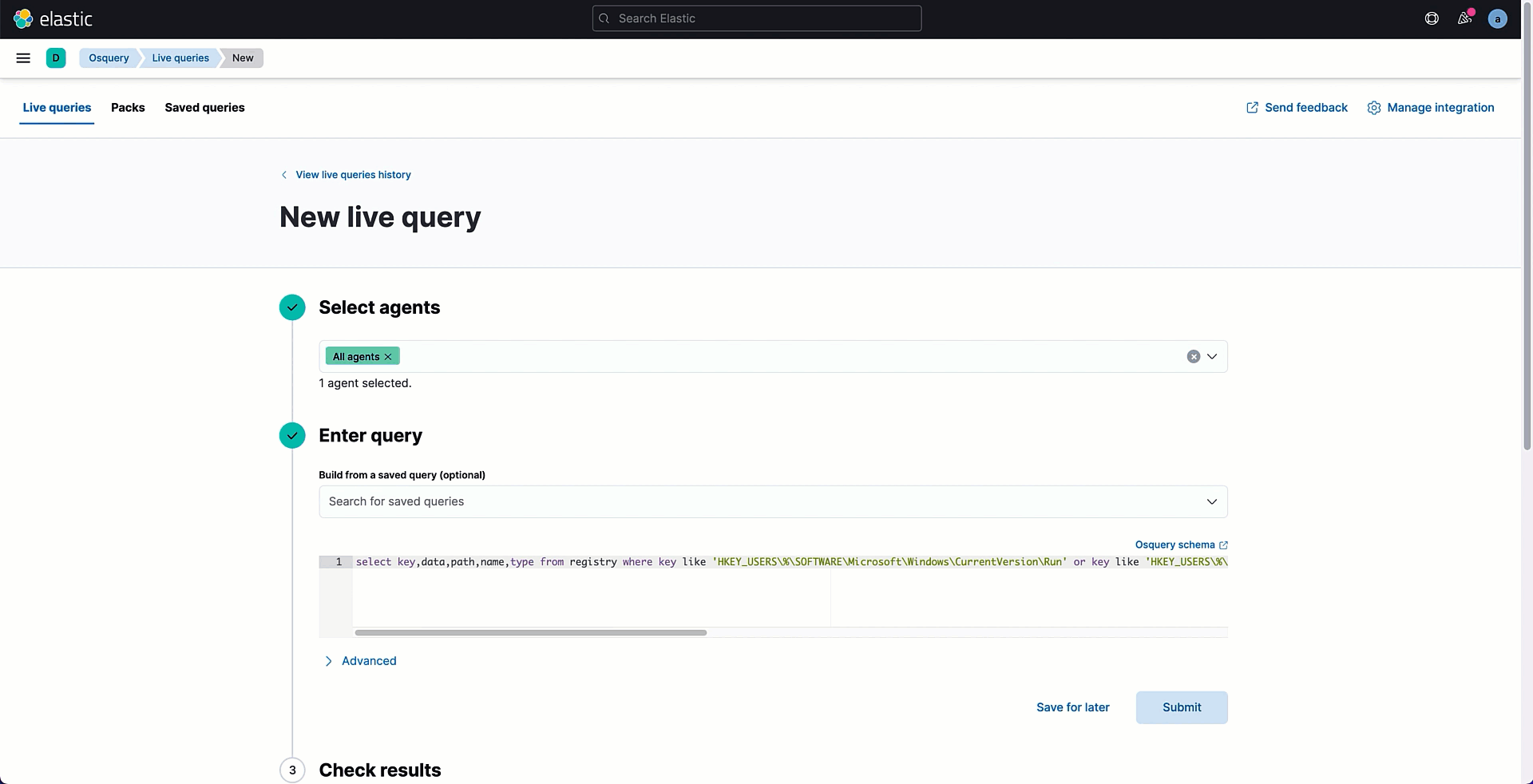
Task: Open the D space selector avatar
Action: pyautogui.click(x=56, y=58)
